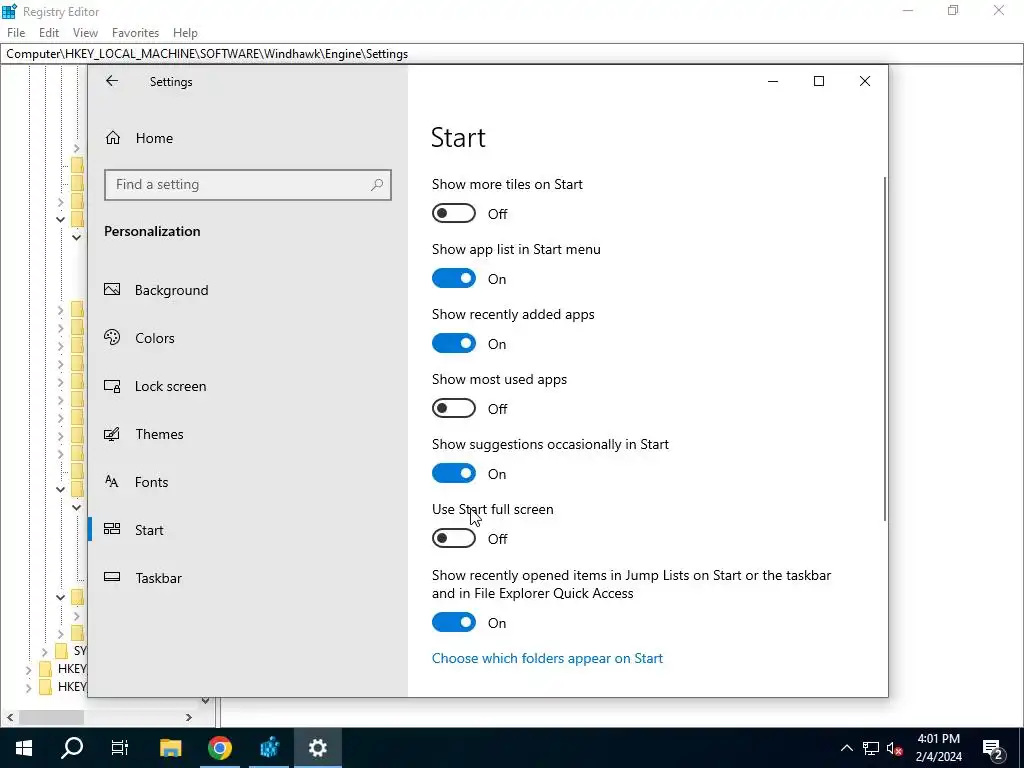Screen dimensions: 1024x768
Task: Select the Start tiles icon in sidebar
Action: pyautogui.click(x=112, y=530)
